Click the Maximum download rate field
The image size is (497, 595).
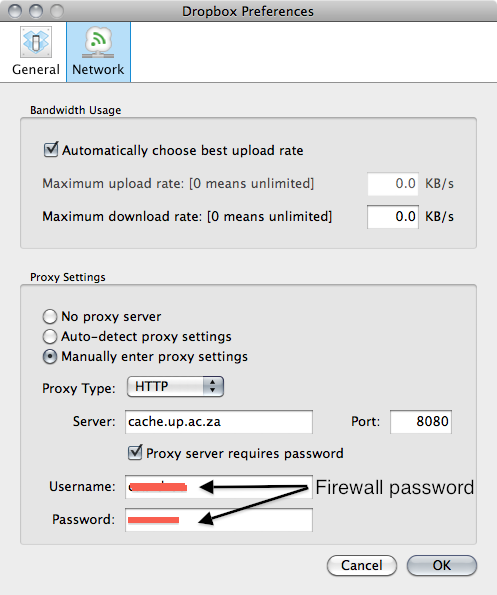coord(393,217)
